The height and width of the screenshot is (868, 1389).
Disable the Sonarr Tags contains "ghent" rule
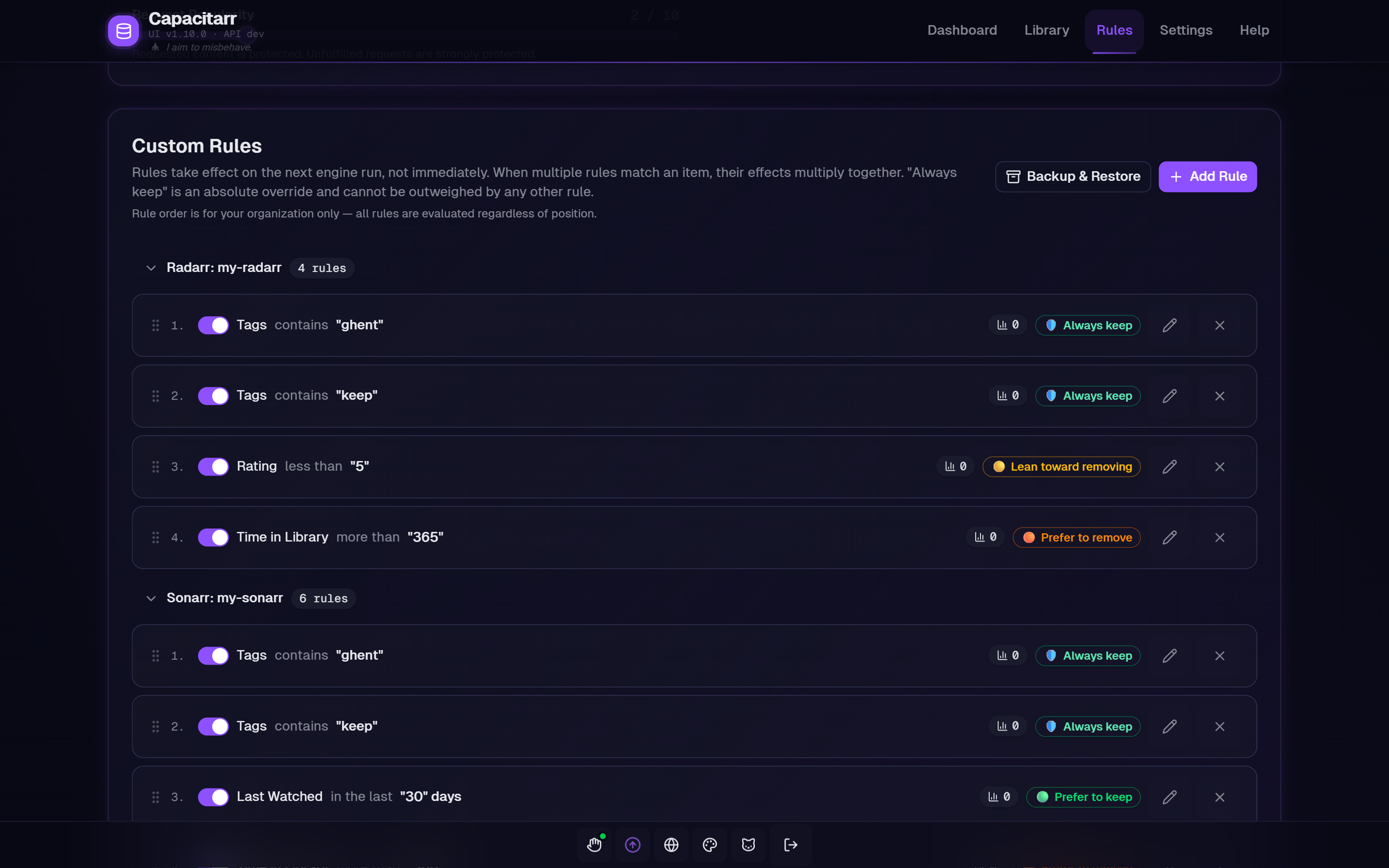214,656
